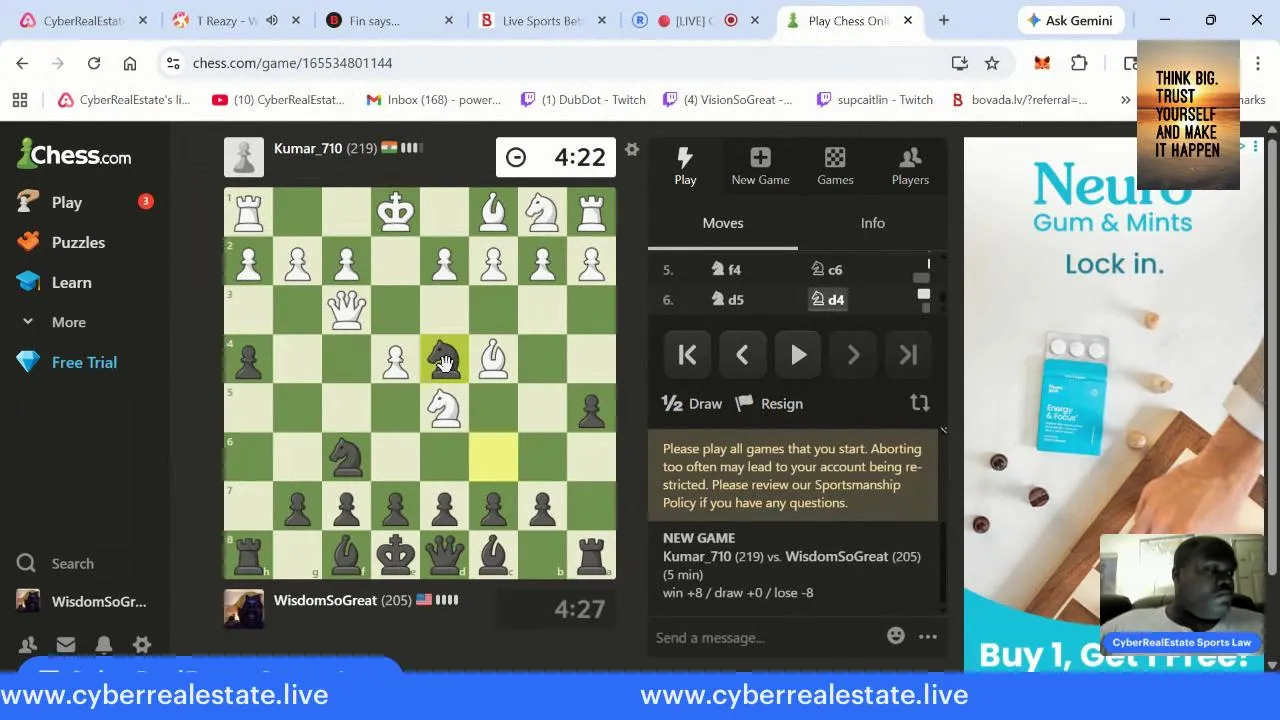Select the Info tab
1280x720 pixels.
(x=873, y=223)
